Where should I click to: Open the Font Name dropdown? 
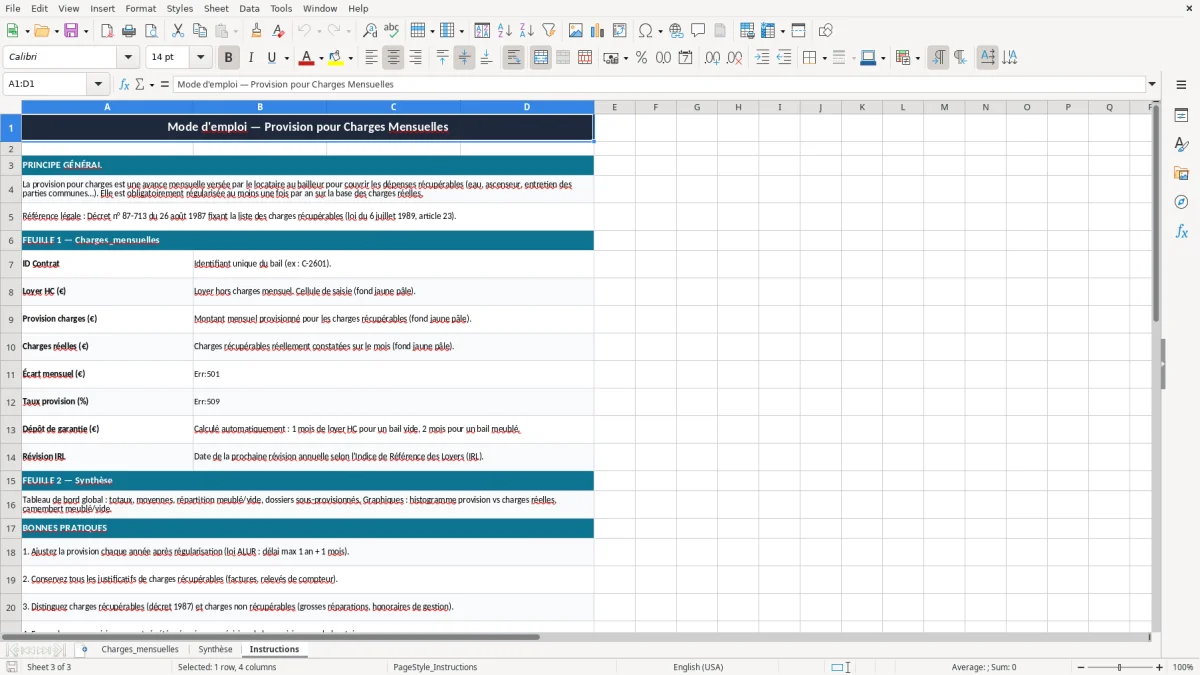tap(127, 58)
